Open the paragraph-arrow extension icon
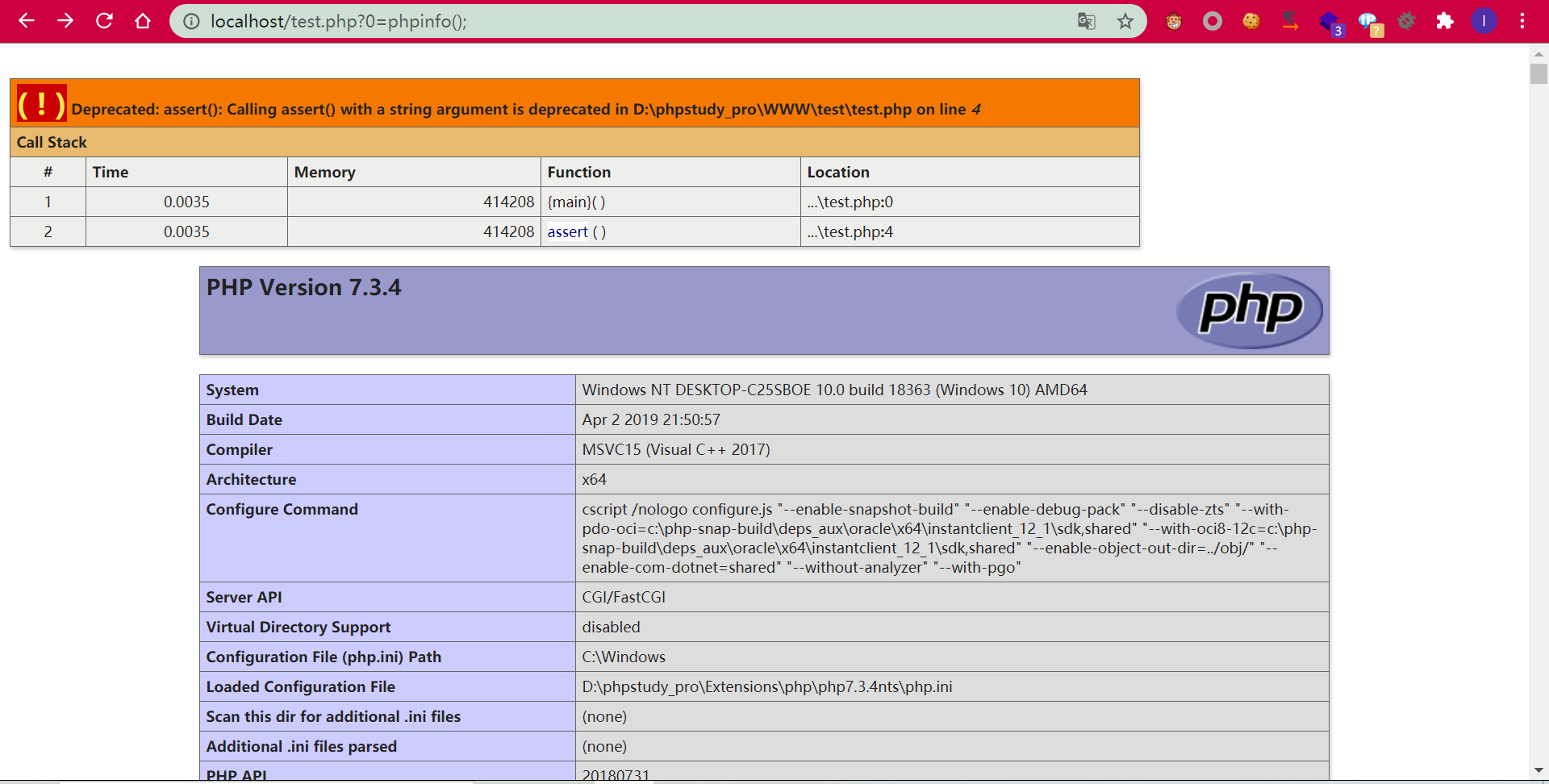 tap(1290, 22)
